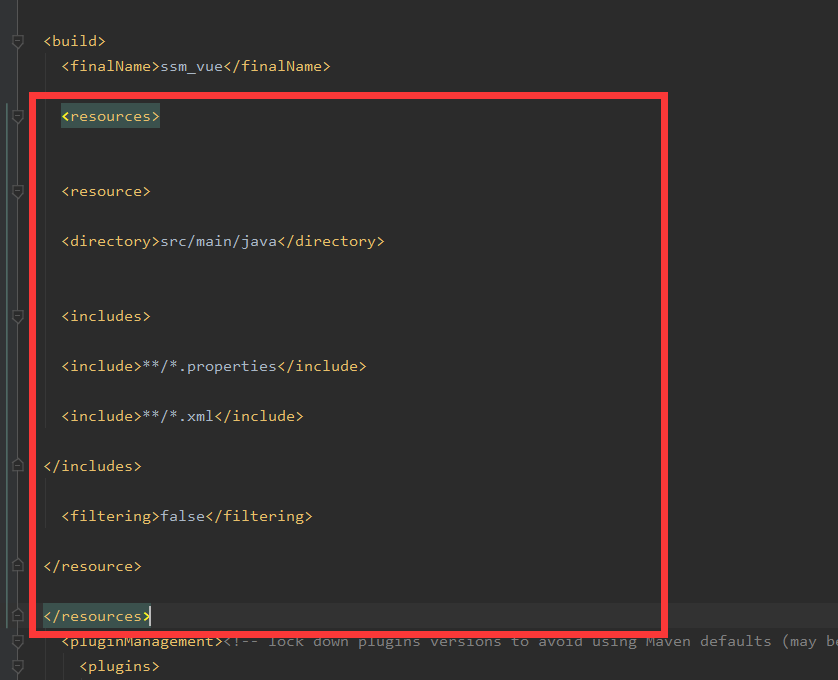Click the <includes> opening tag

coord(106,316)
